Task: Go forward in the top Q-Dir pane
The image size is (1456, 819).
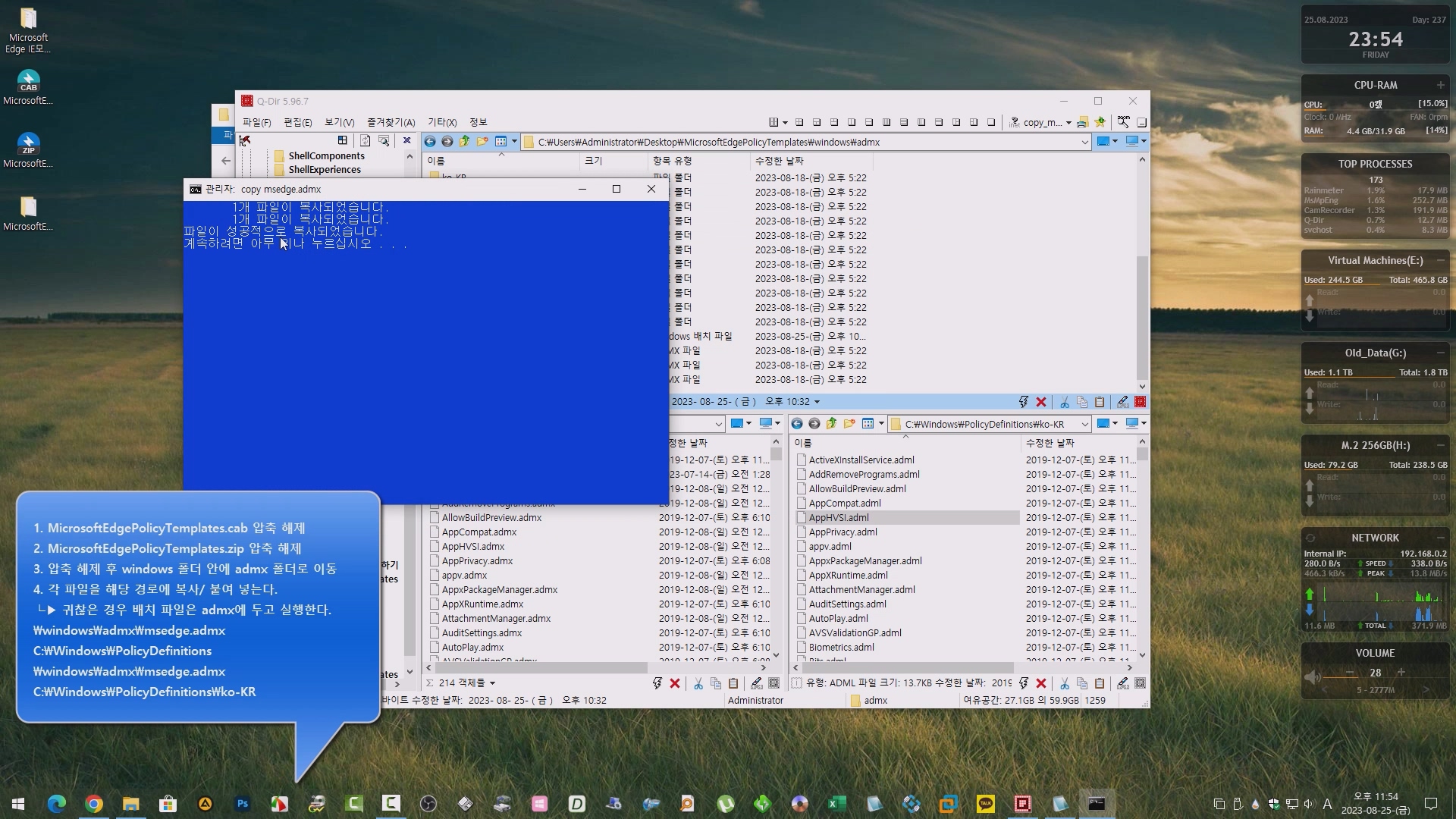Action: pyautogui.click(x=447, y=142)
